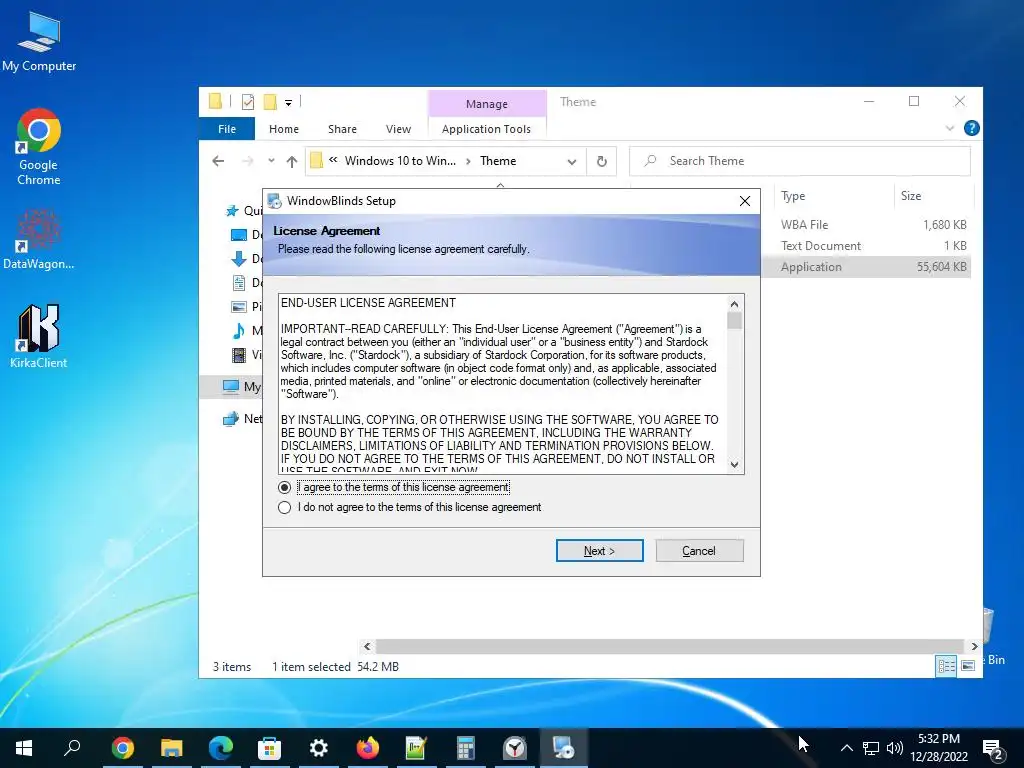Close the WindowBlinds Setup dialog
Screen dimensions: 1024x768
744,201
